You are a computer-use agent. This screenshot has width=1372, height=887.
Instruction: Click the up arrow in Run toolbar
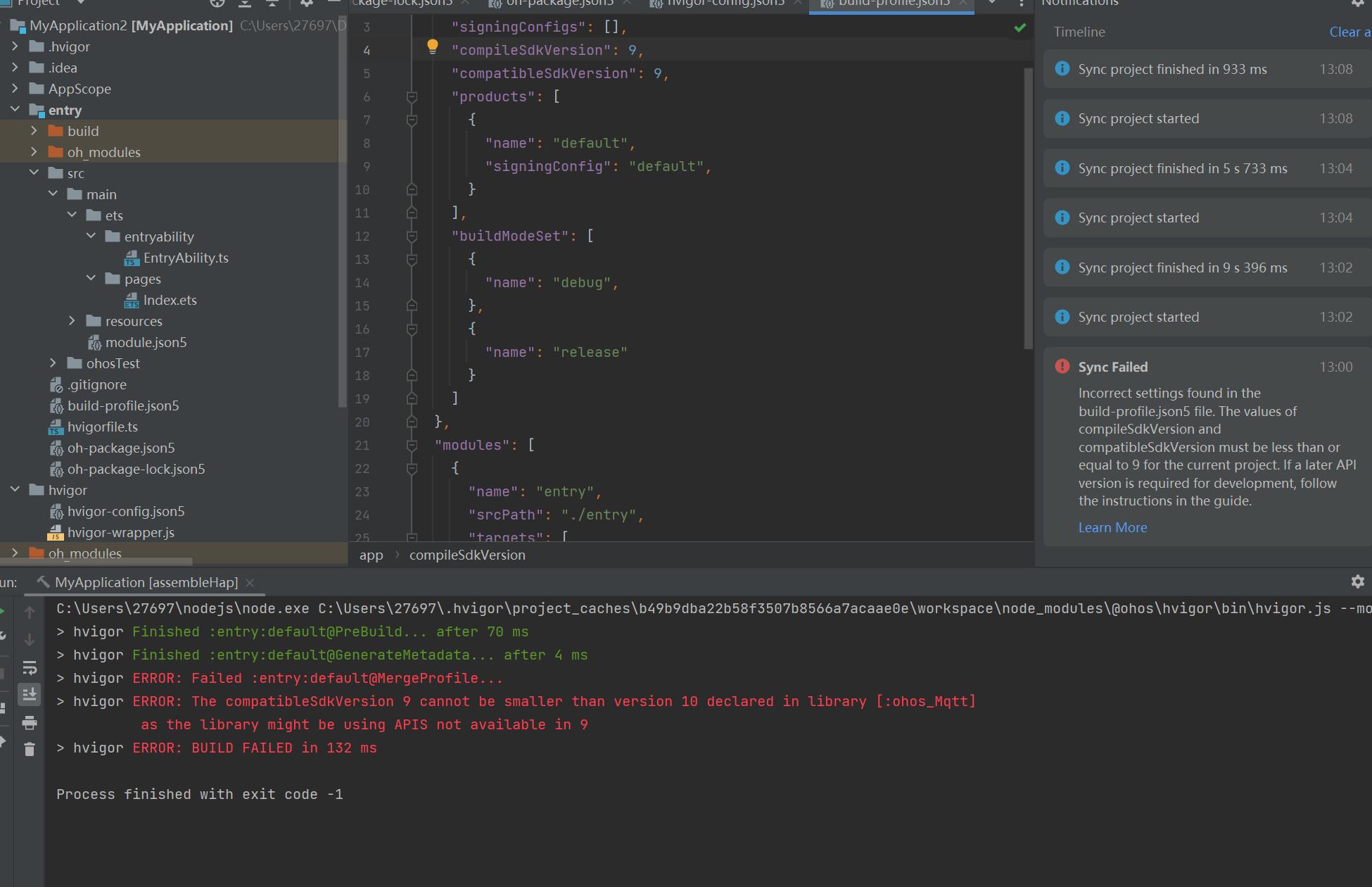[x=30, y=612]
